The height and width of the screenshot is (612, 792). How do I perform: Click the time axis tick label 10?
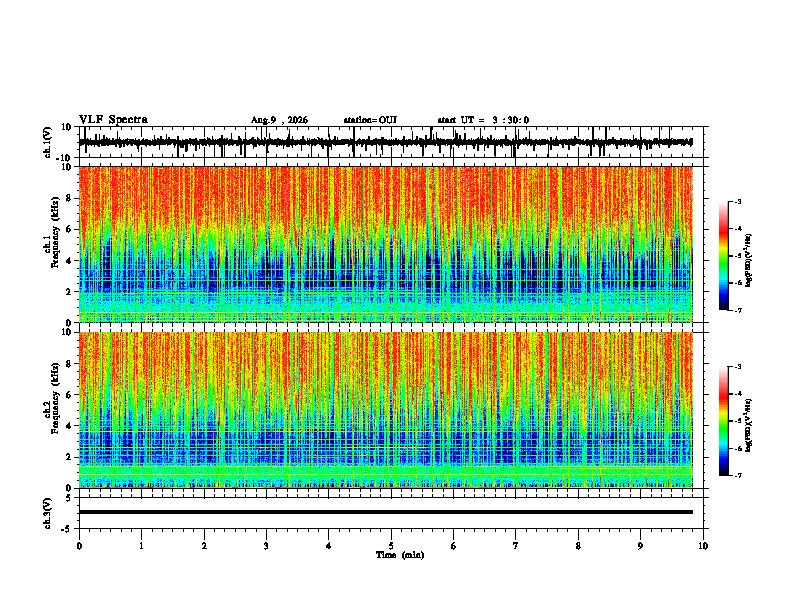point(703,546)
